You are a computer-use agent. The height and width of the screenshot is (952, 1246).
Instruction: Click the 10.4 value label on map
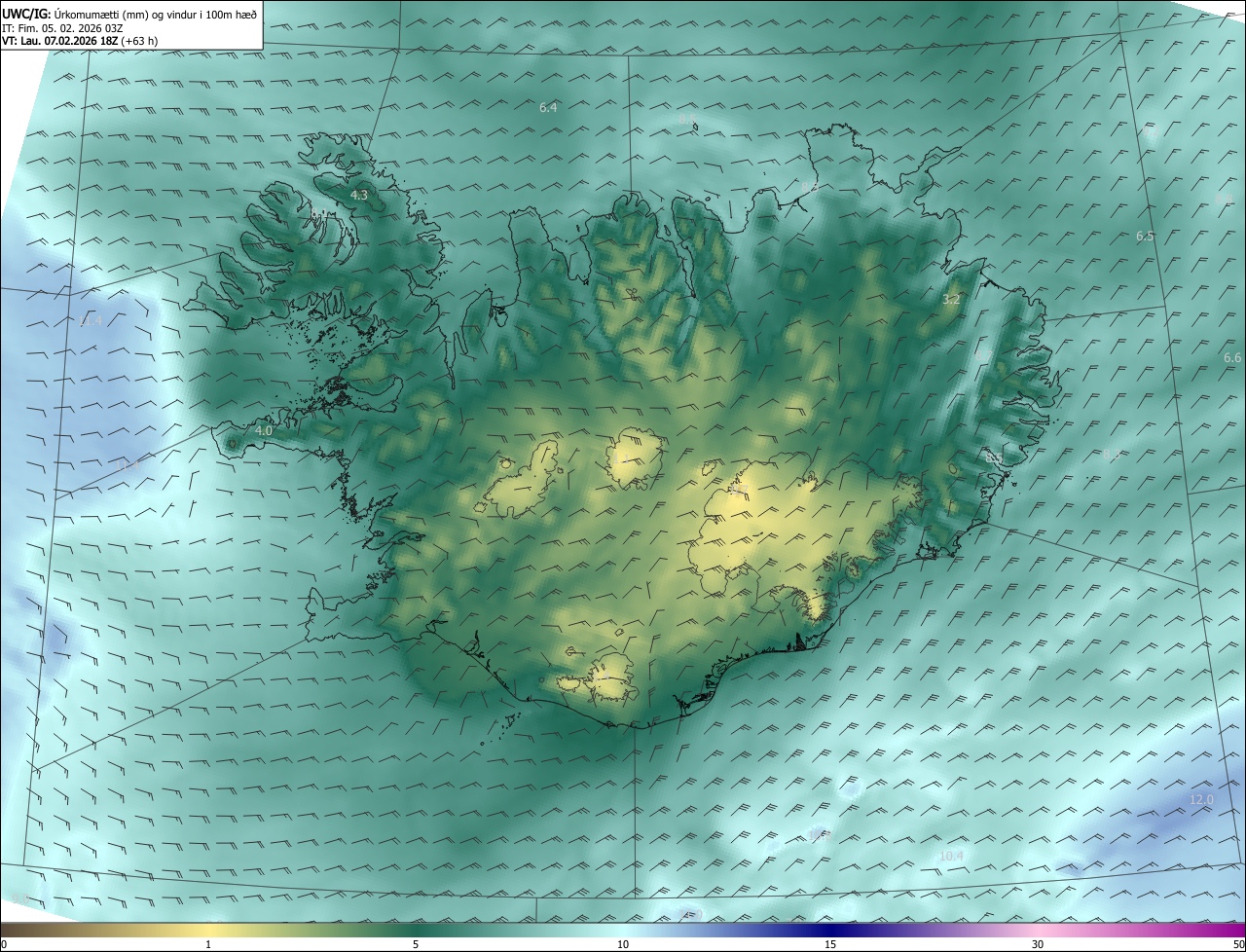951,856
